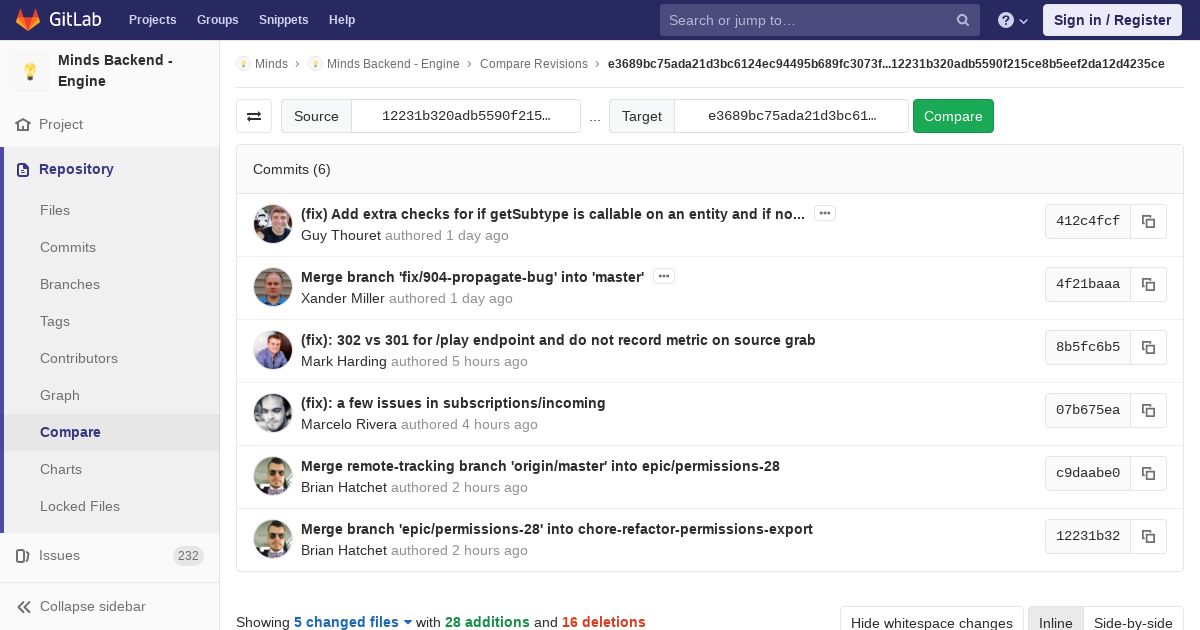The width and height of the screenshot is (1200, 630).
Task: Click Guy Thouret's avatar
Action: click(273, 224)
